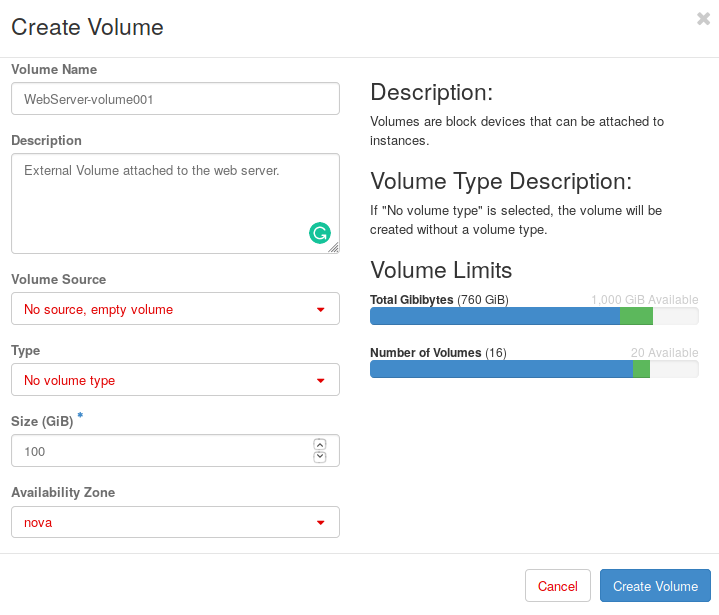Grab the Description textarea resize handle
Image resolution: width=719 pixels, height=615 pixels.
pos(333,247)
